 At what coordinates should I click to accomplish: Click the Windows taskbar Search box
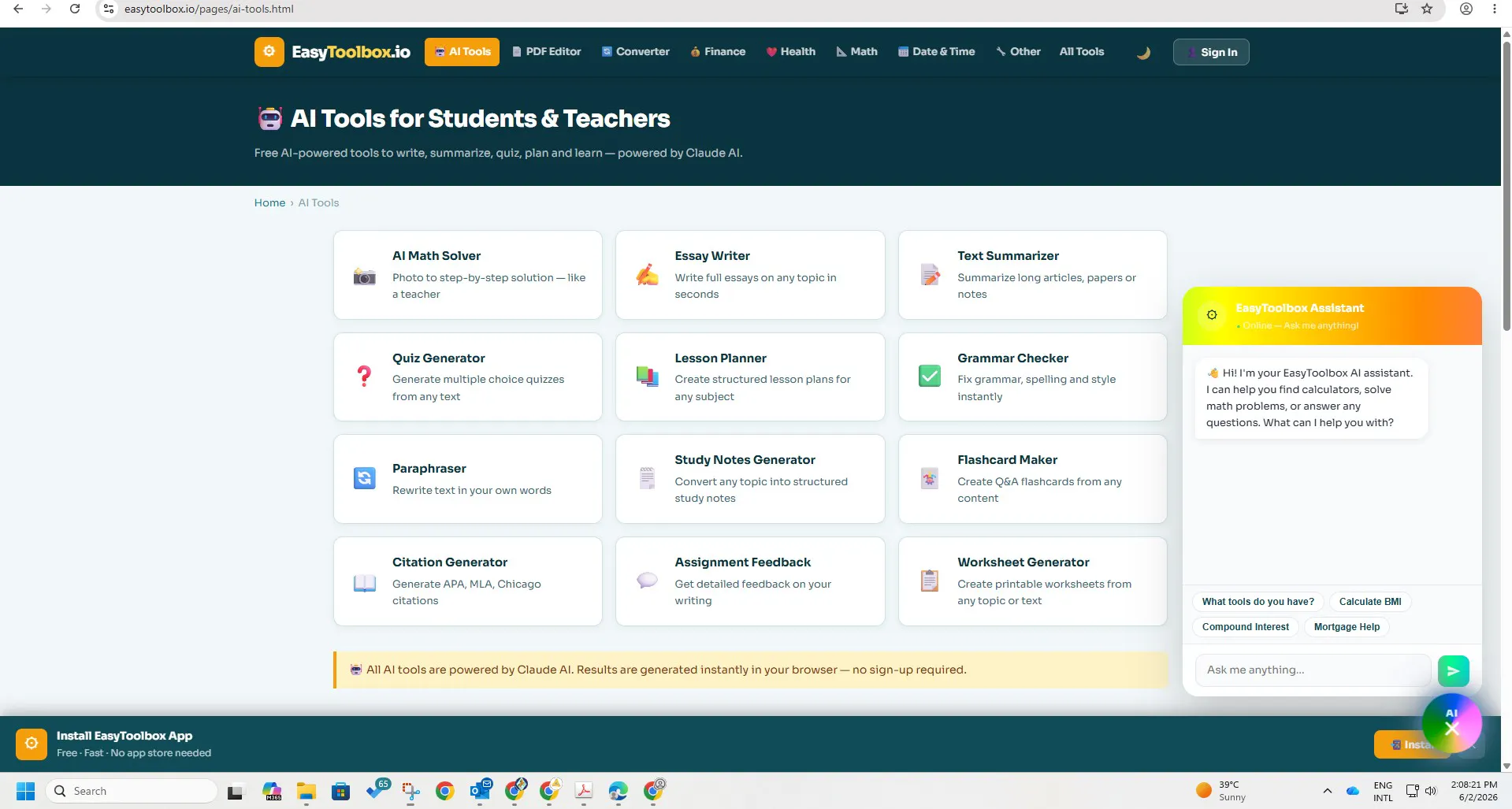pyautogui.click(x=132, y=791)
